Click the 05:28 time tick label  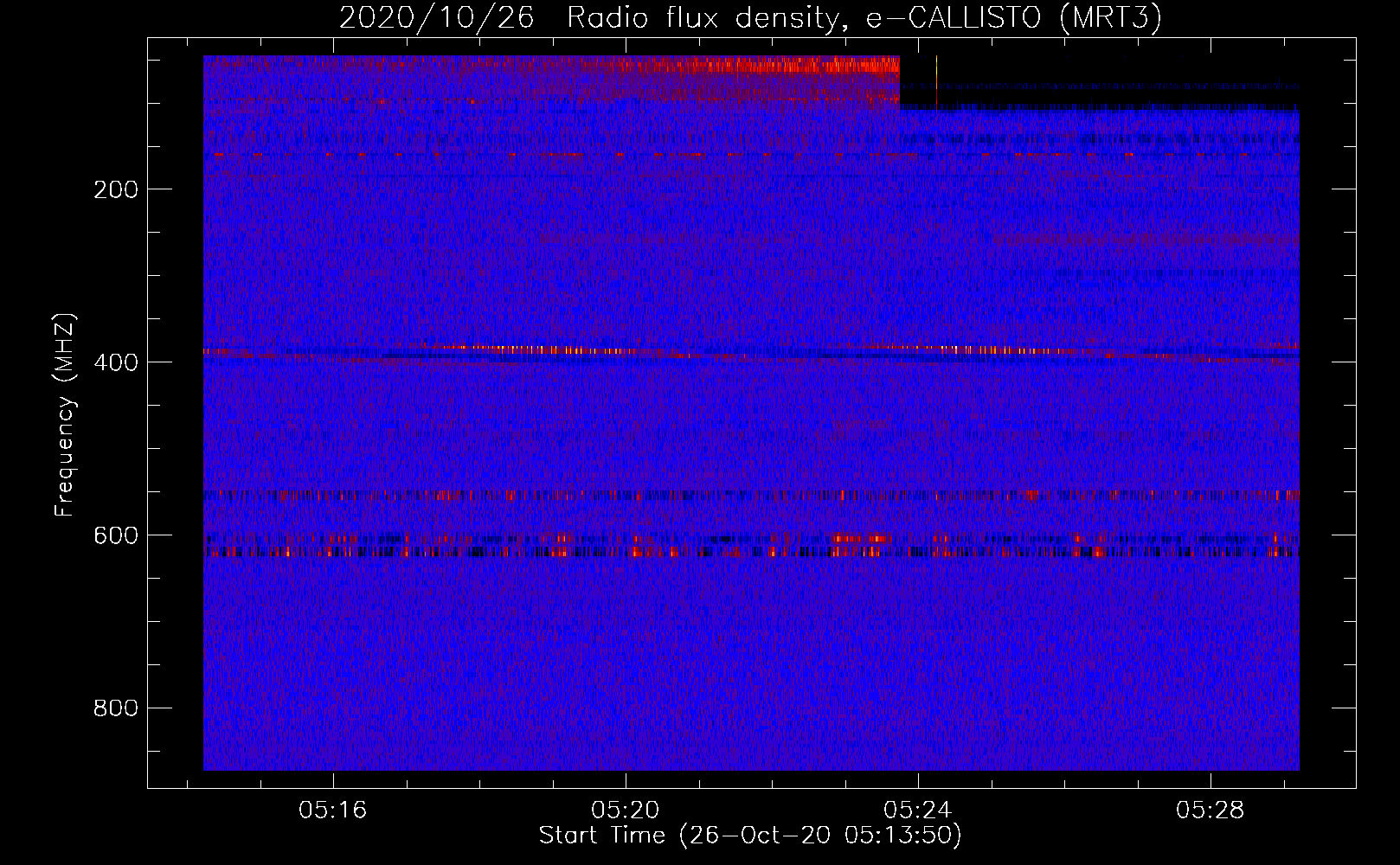(x=1210, y=811)
